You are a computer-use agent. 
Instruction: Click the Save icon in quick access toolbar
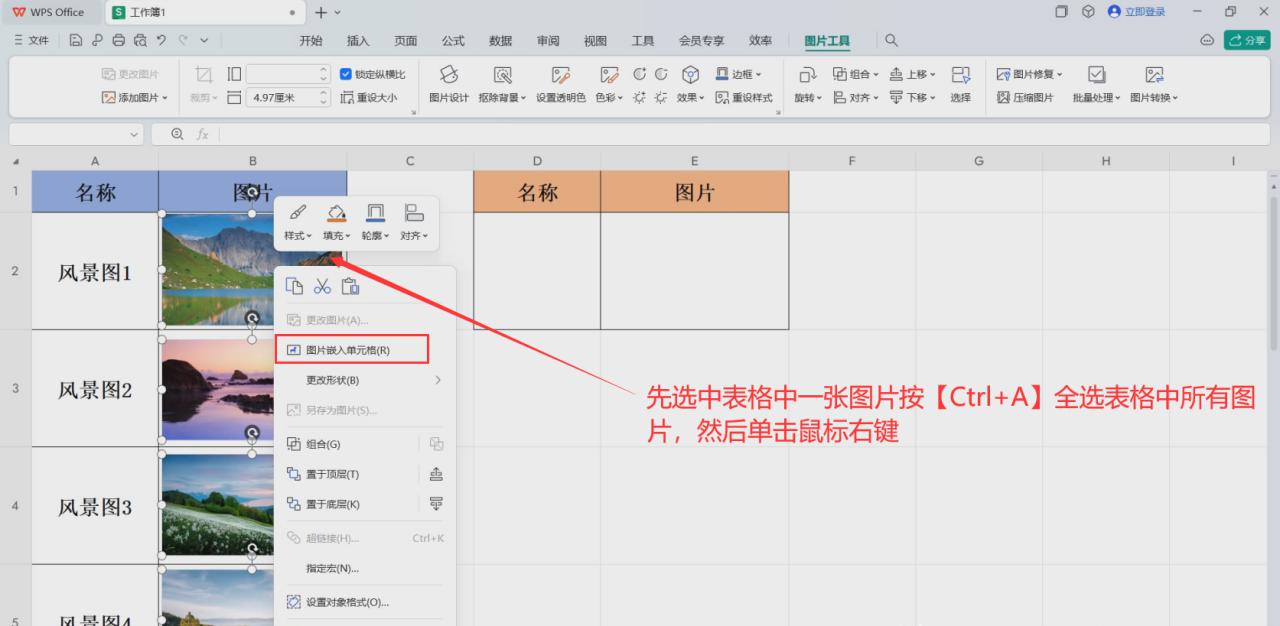(77, 40)
